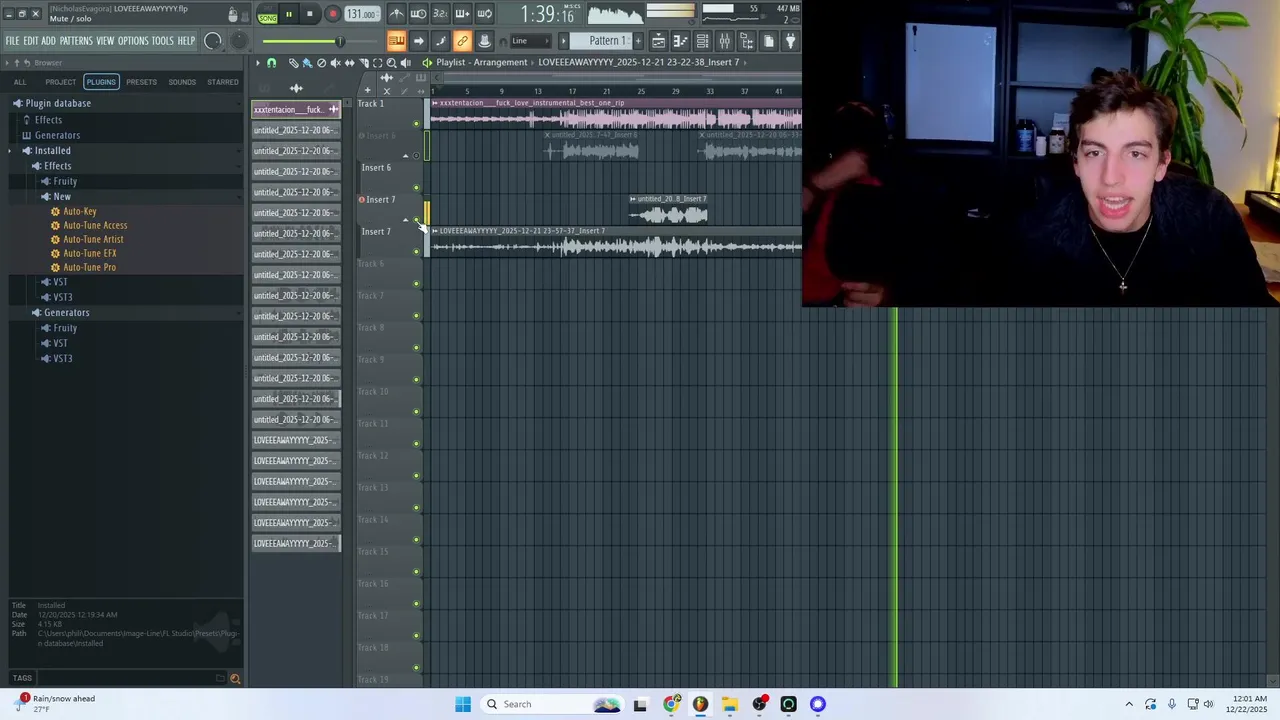Image resolution: width=1280 pixels, height=720 pixels.
Task: Expand the Fruity folder under Effects
Action: pos(65,181)
